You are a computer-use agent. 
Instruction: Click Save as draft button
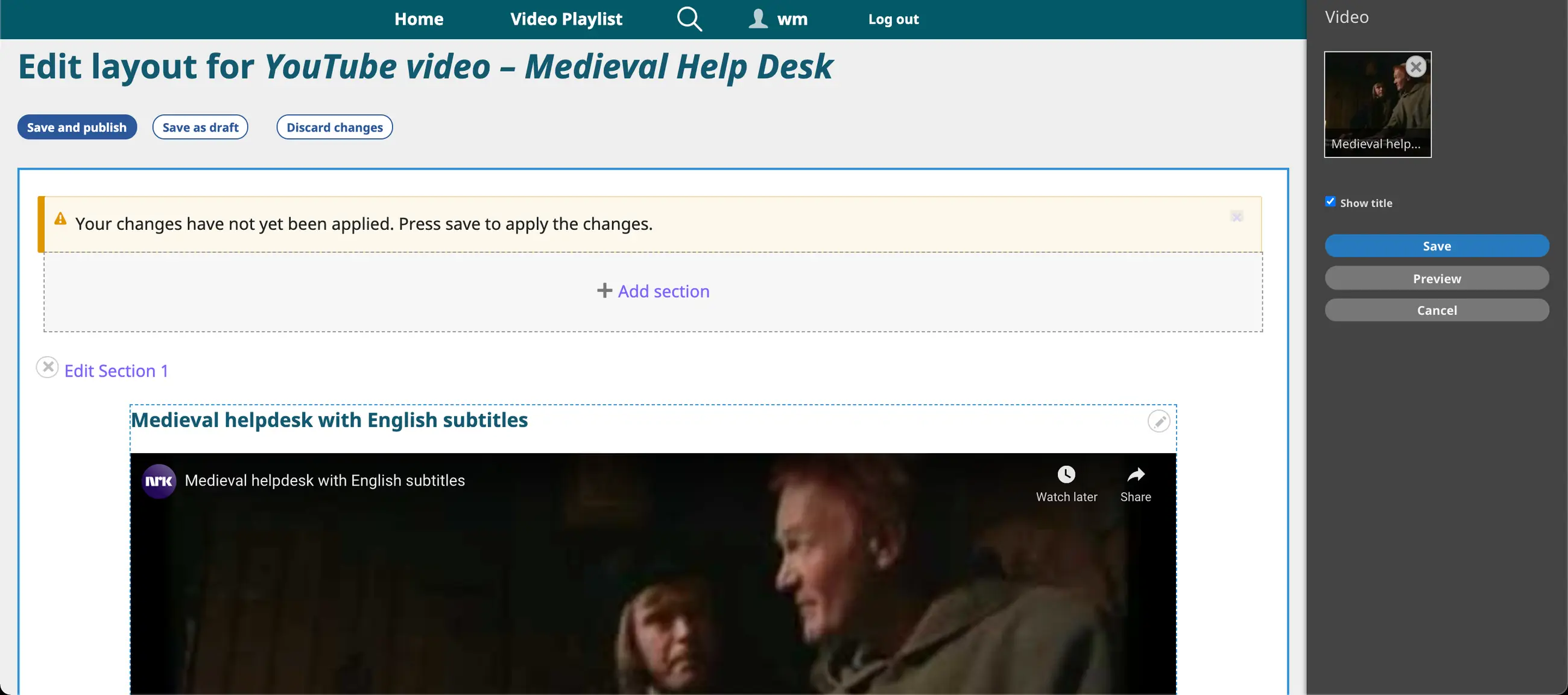(x=200, y=127)
